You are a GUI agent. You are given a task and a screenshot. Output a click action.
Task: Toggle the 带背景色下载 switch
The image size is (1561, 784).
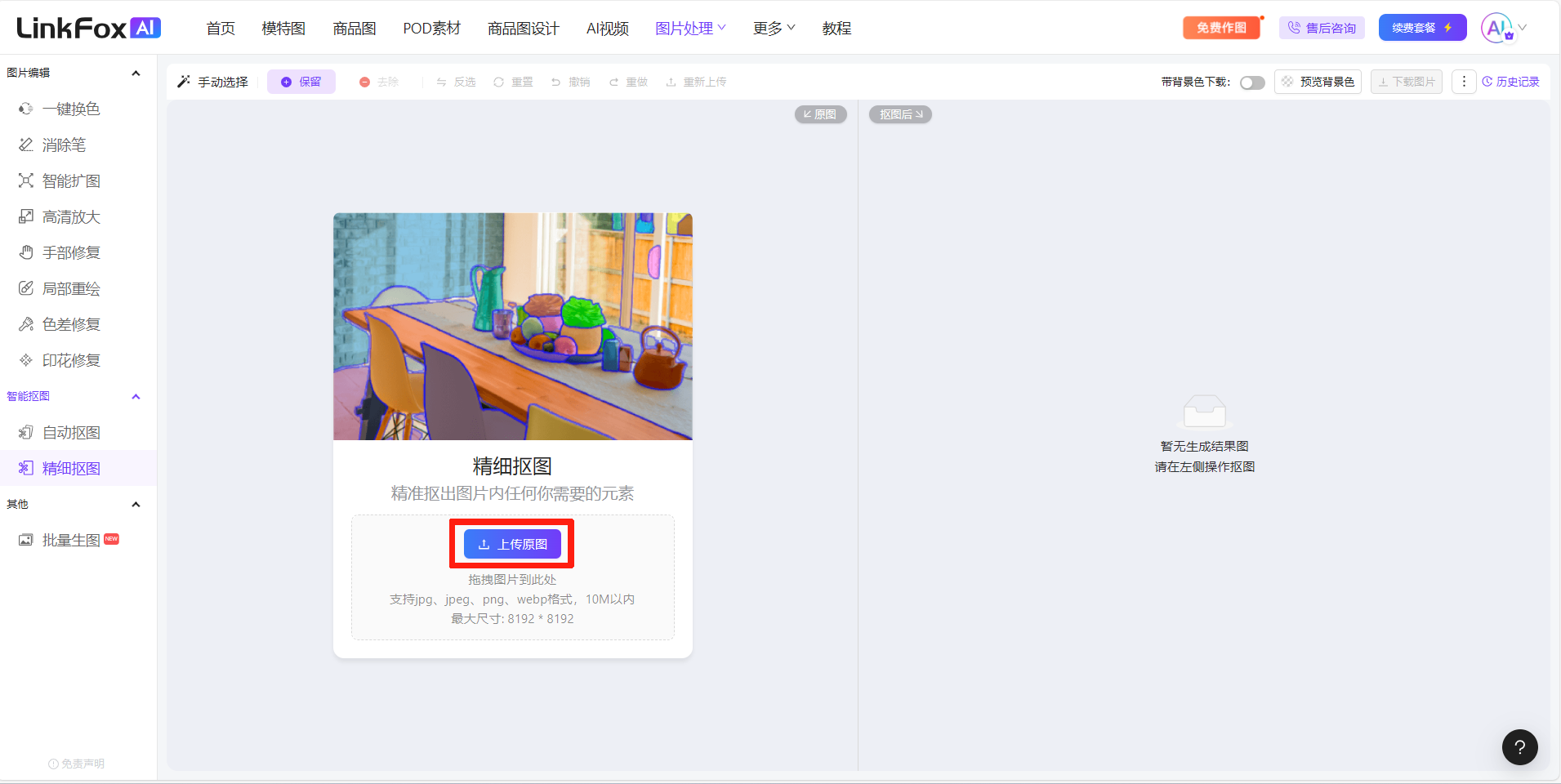pos(1252,82)
